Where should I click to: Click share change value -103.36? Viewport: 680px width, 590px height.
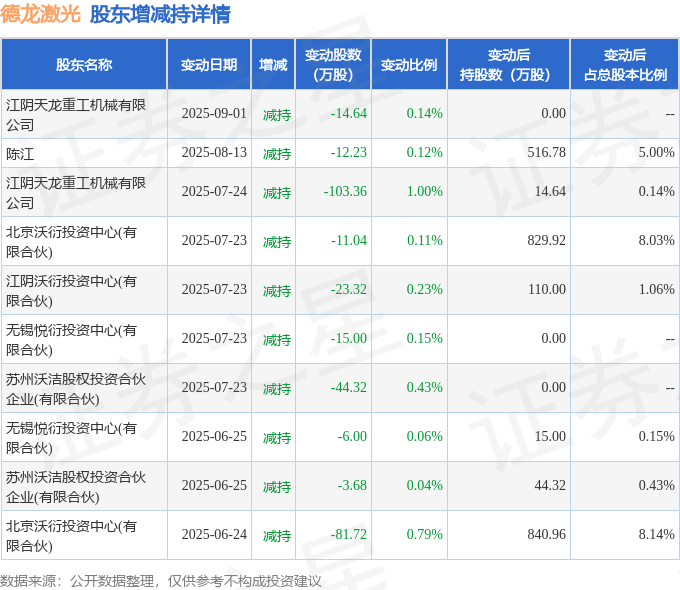tap(345, 192)
